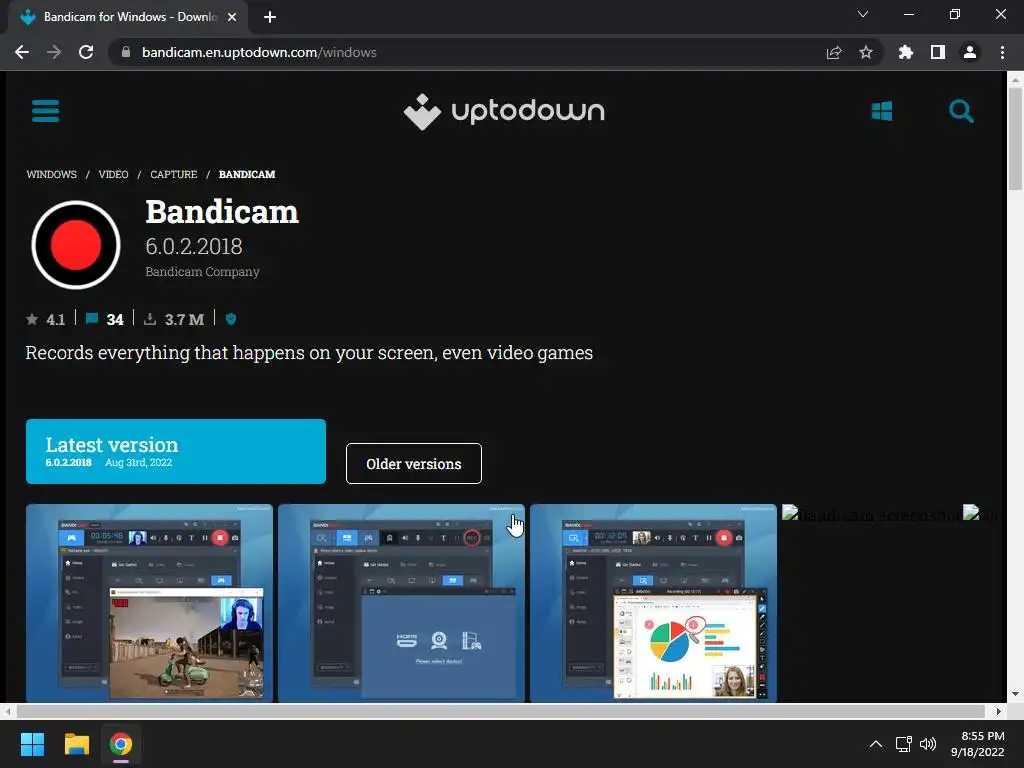1024x768 pixels.
Task: Open the network status icon
Action: click(x=903, y=744)
